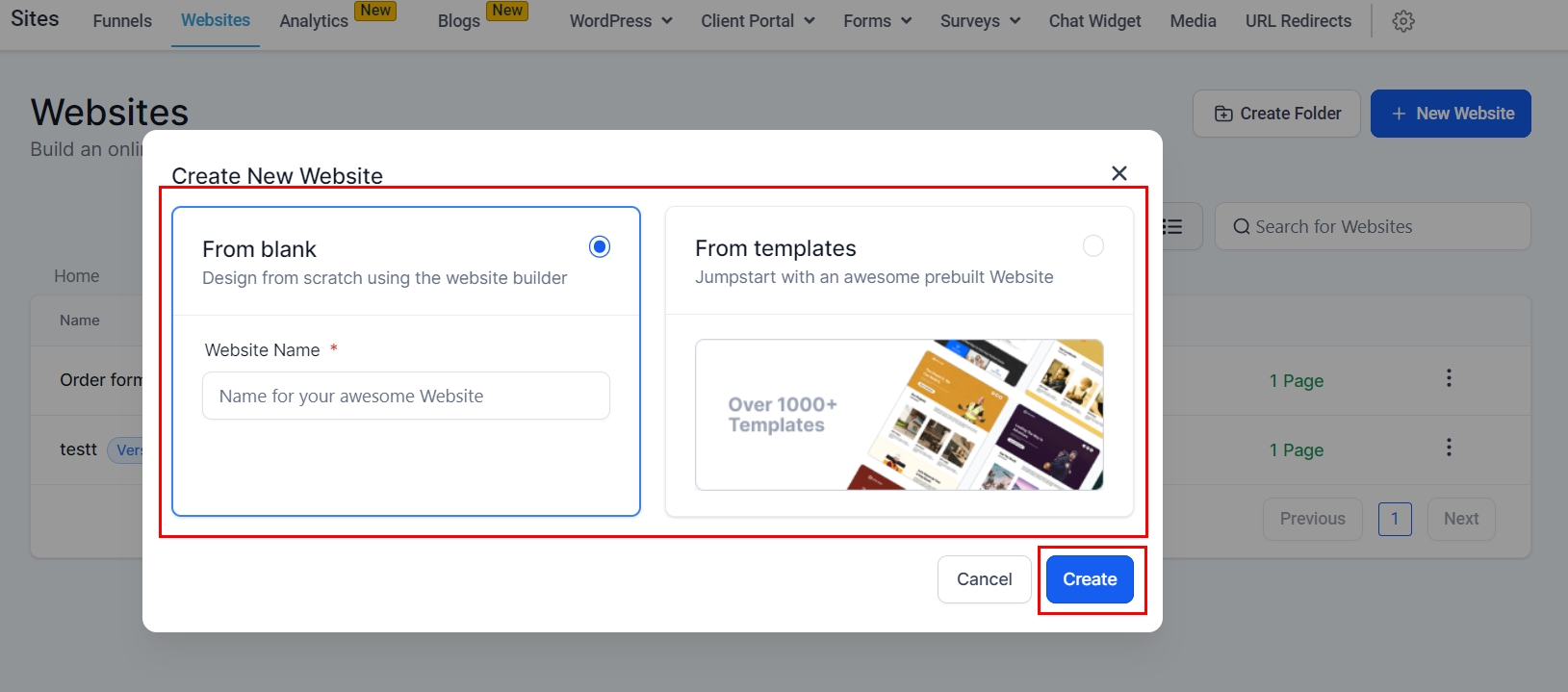Expand the WordPress dropdown menu
Screen dimensions: 1568x692
[621, 21]
